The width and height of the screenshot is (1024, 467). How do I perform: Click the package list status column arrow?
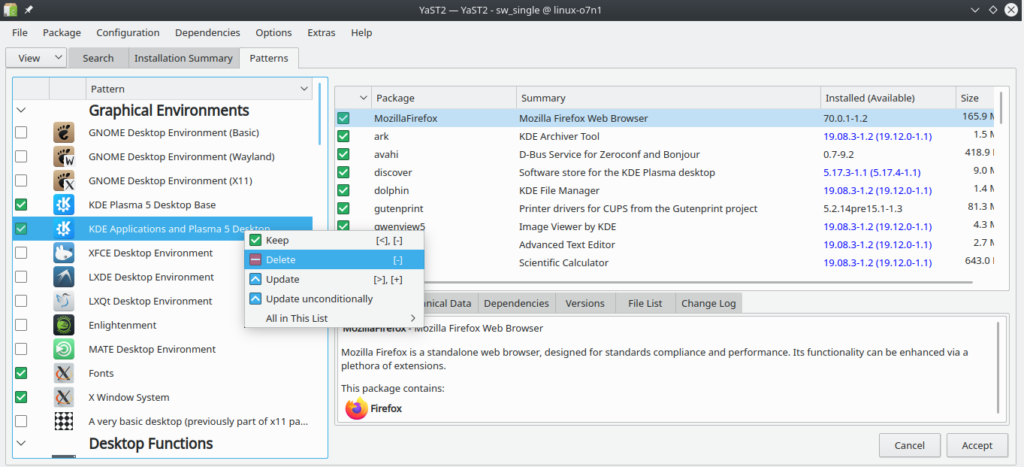coord(364,98)
